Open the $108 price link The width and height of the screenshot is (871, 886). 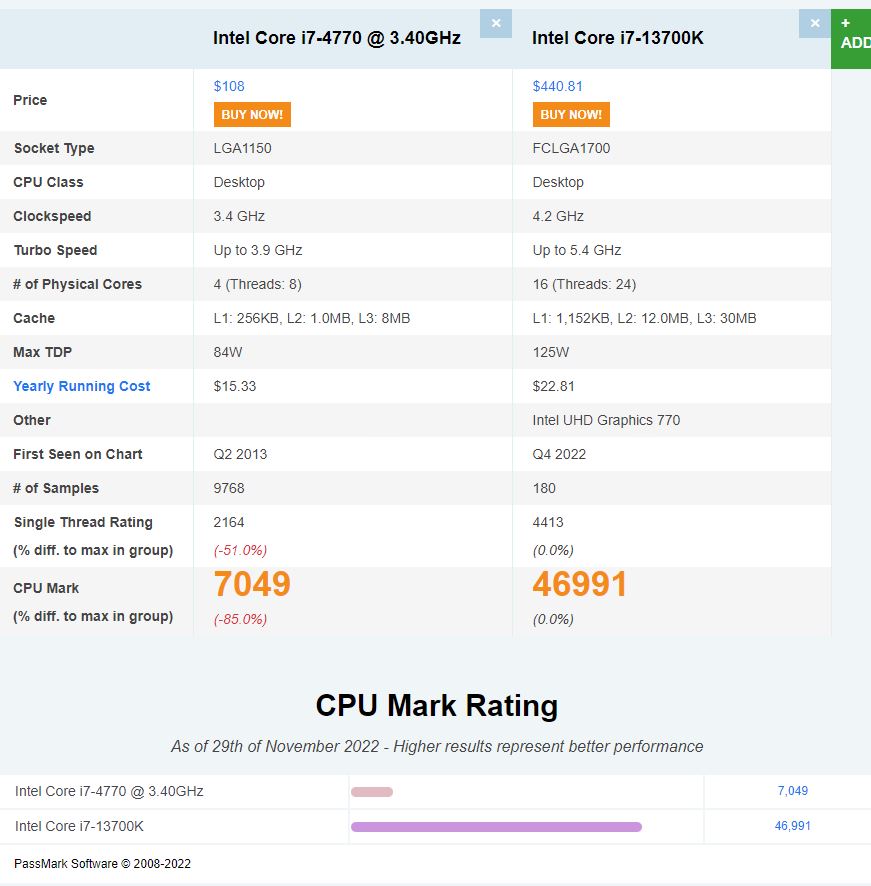click(x=229, y=86)
